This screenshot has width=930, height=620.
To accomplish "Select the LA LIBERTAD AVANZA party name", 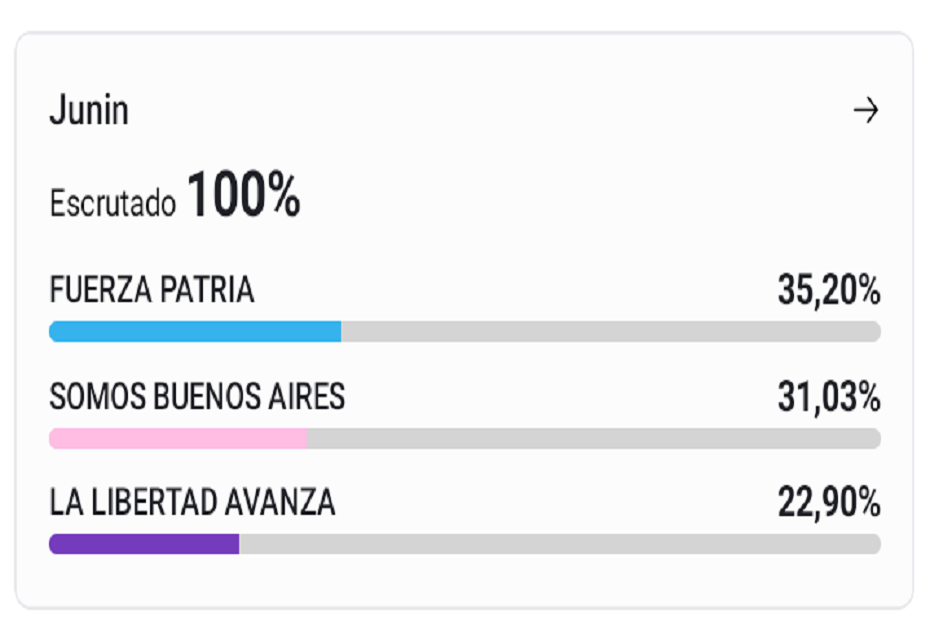I will (x=192, y=503).
